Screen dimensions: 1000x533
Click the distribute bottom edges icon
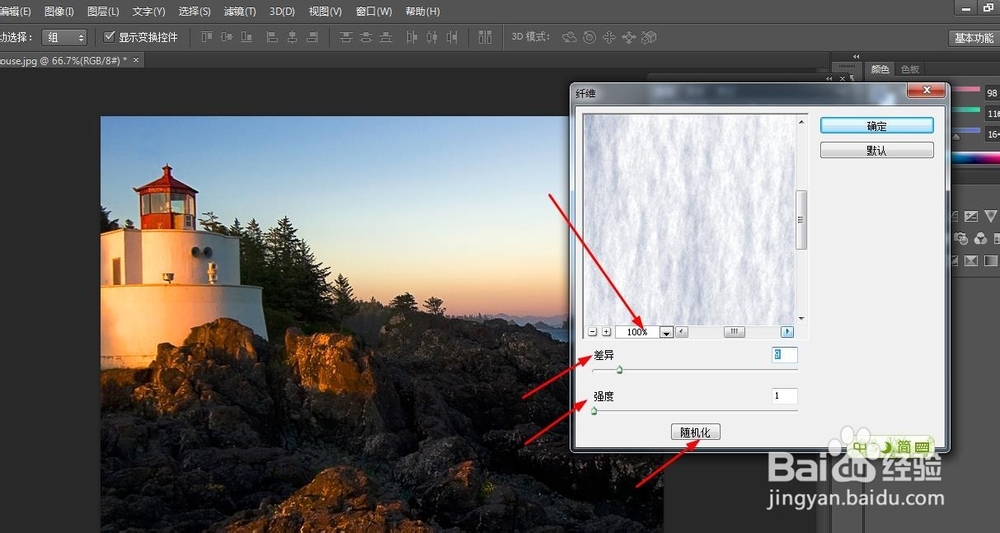[x=385, y=37]
